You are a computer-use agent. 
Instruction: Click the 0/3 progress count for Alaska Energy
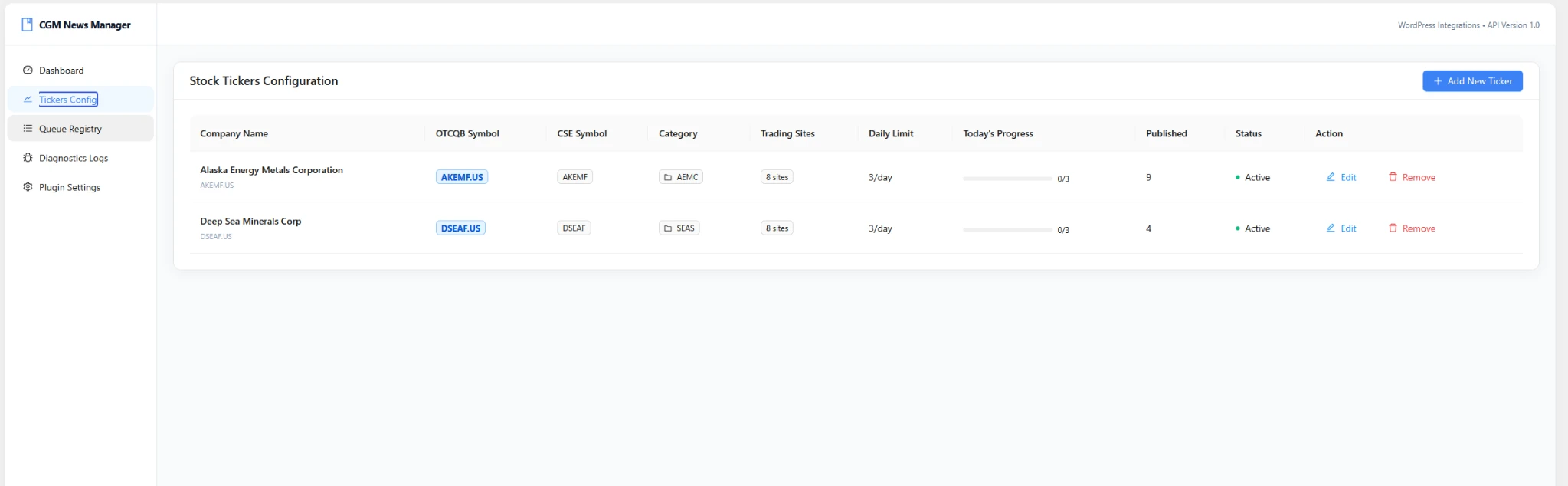pyautogui.click(x=1063, y=179)
